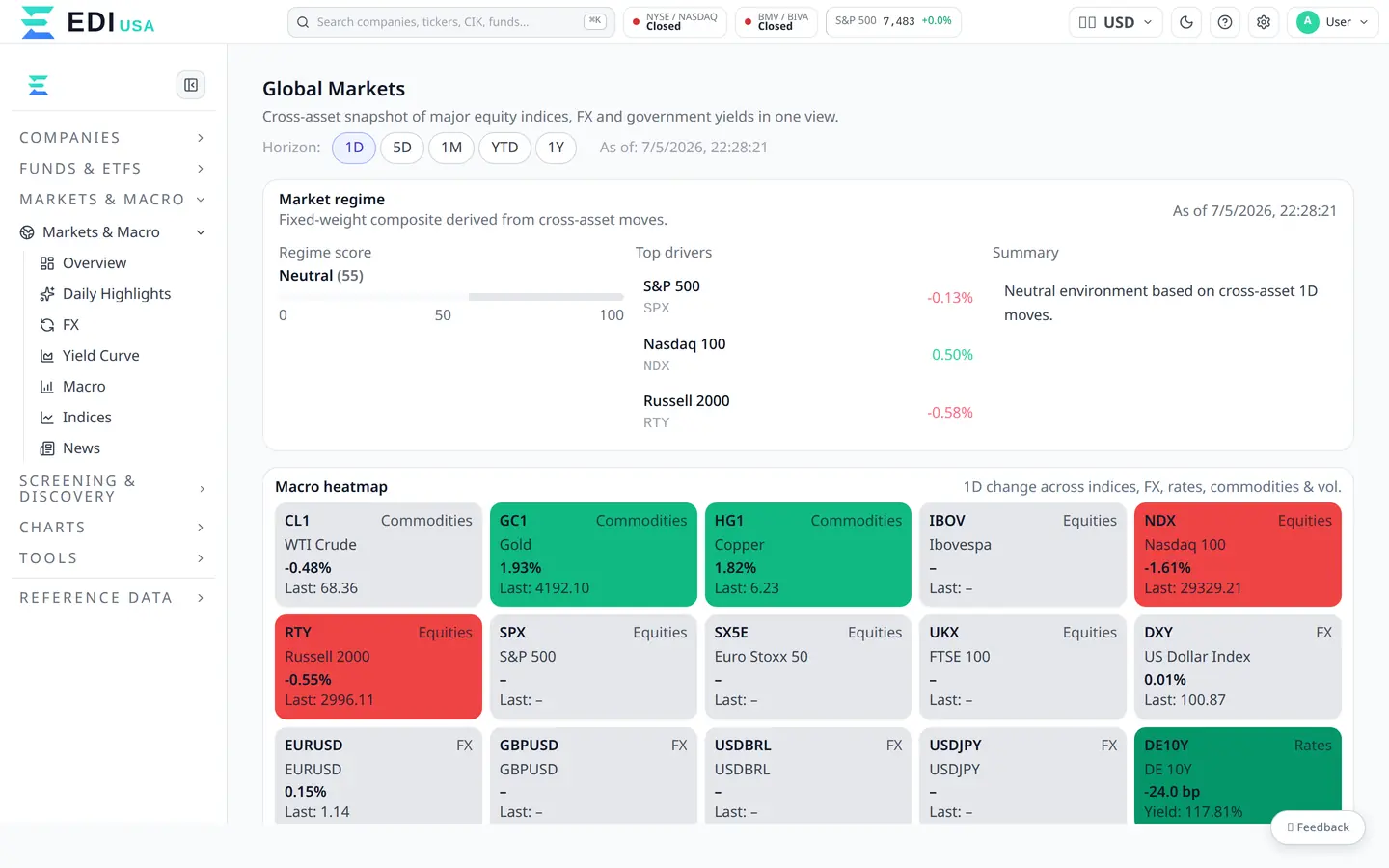1389x868 pixels.
Task: Click the UKX FTSE 100 tile
Action: click(x=1022, y=666)
